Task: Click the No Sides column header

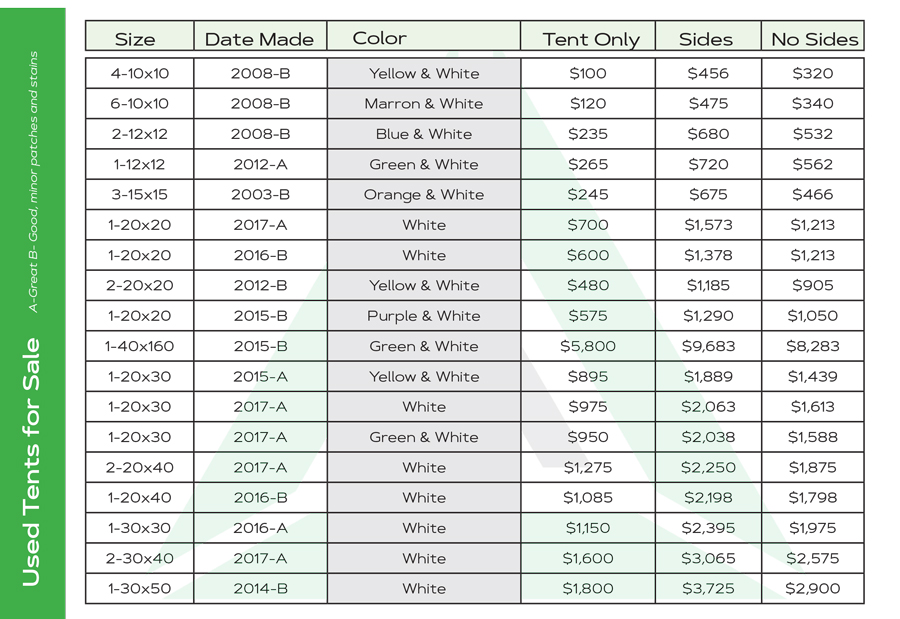Action: click(814, 39)
